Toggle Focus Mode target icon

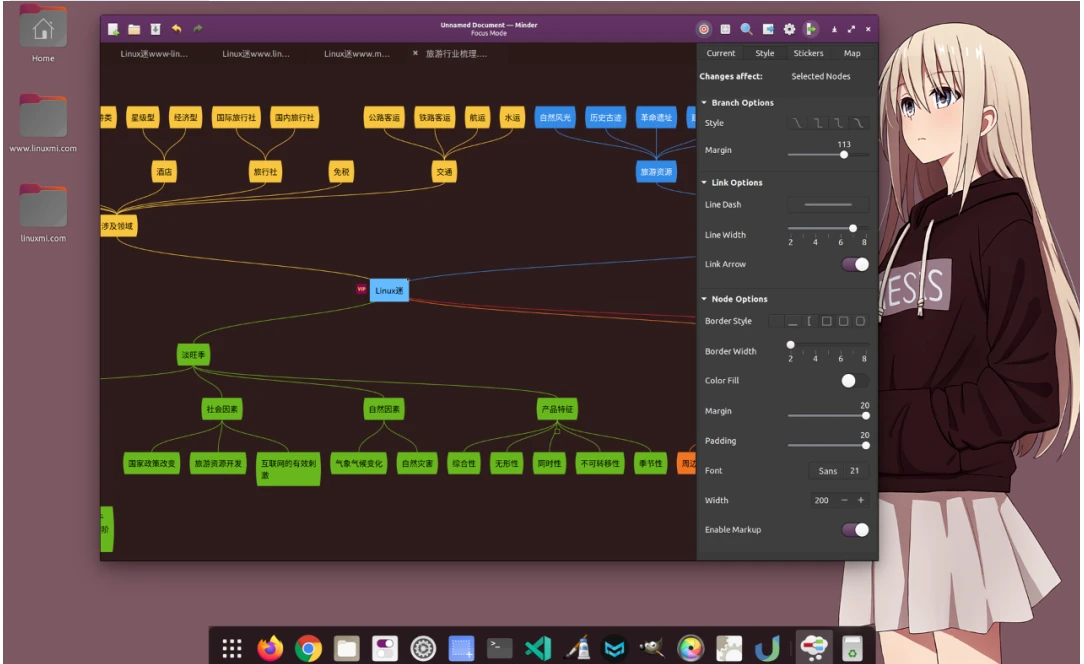(x=703, y=29)
